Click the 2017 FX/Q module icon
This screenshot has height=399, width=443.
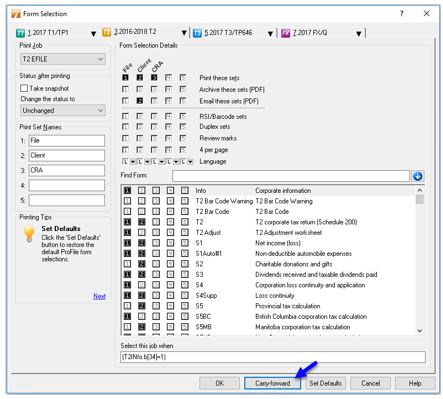pos(286,33)
